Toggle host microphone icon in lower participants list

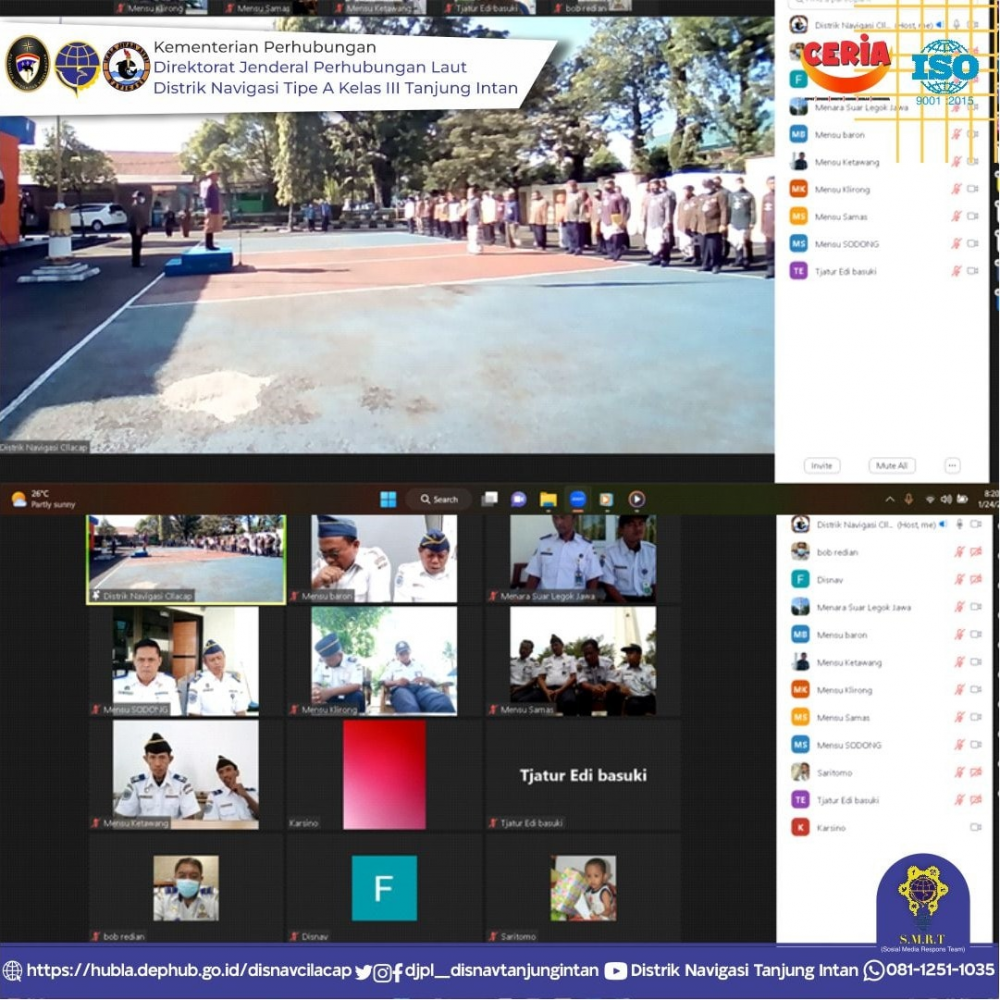pos(959,524)
